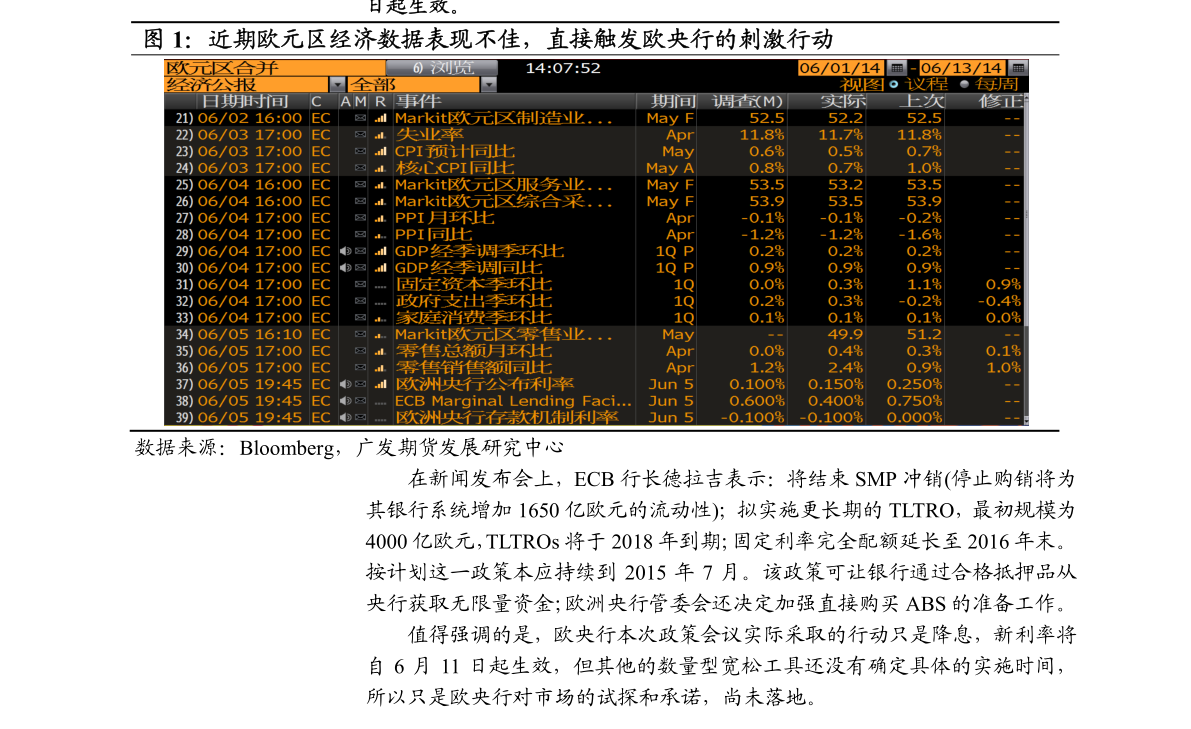Screen dimensions: 1191x729
Task: Sort by the 事件 column header
Action: coord(418,102)
